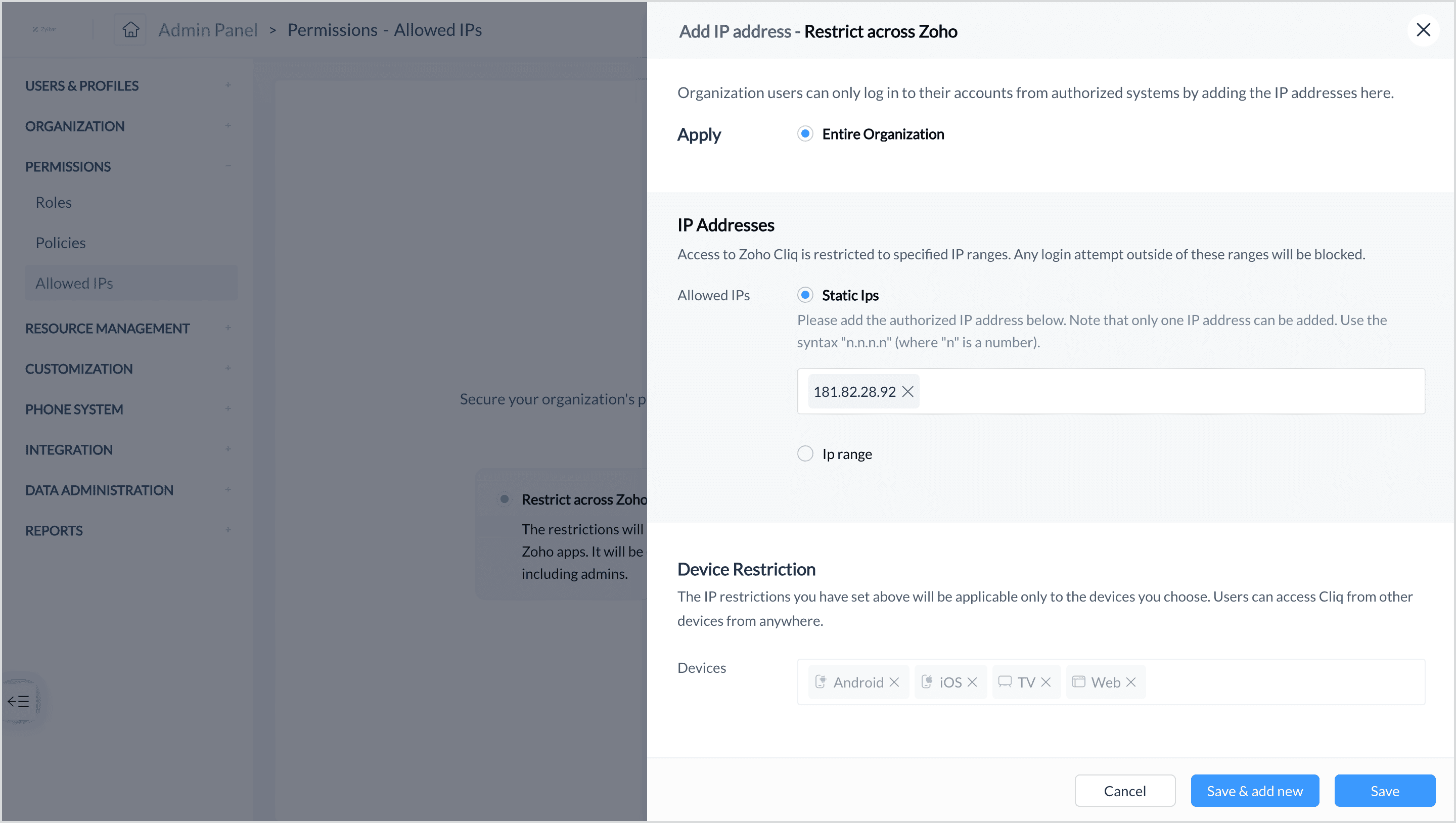Choose the Ip range radio option
Screen dimensions: 1456x823
pos(805,454)
